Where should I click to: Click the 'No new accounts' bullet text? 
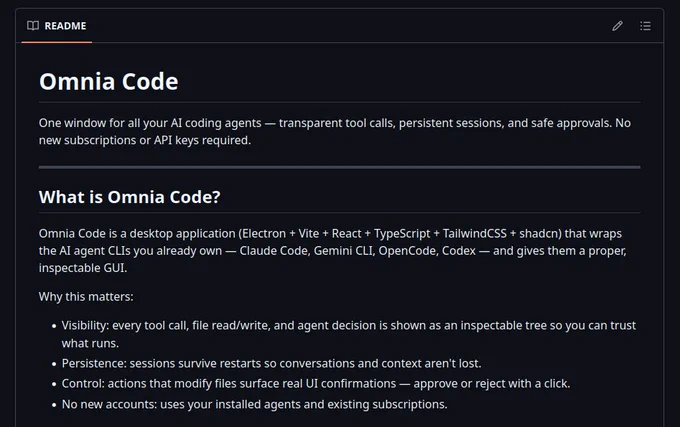pos(255,404)
